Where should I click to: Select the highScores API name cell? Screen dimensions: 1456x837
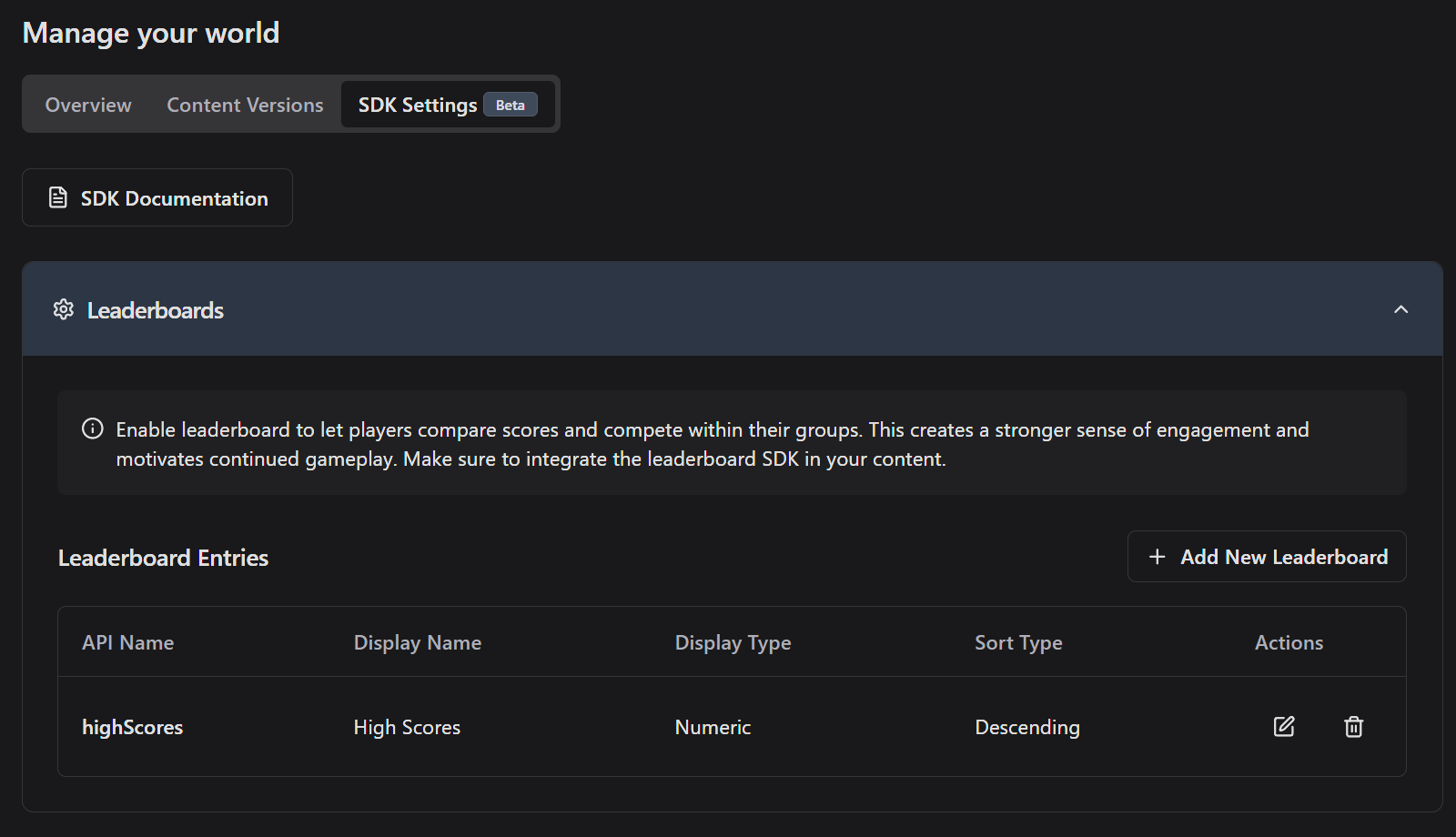coord(133,727)
